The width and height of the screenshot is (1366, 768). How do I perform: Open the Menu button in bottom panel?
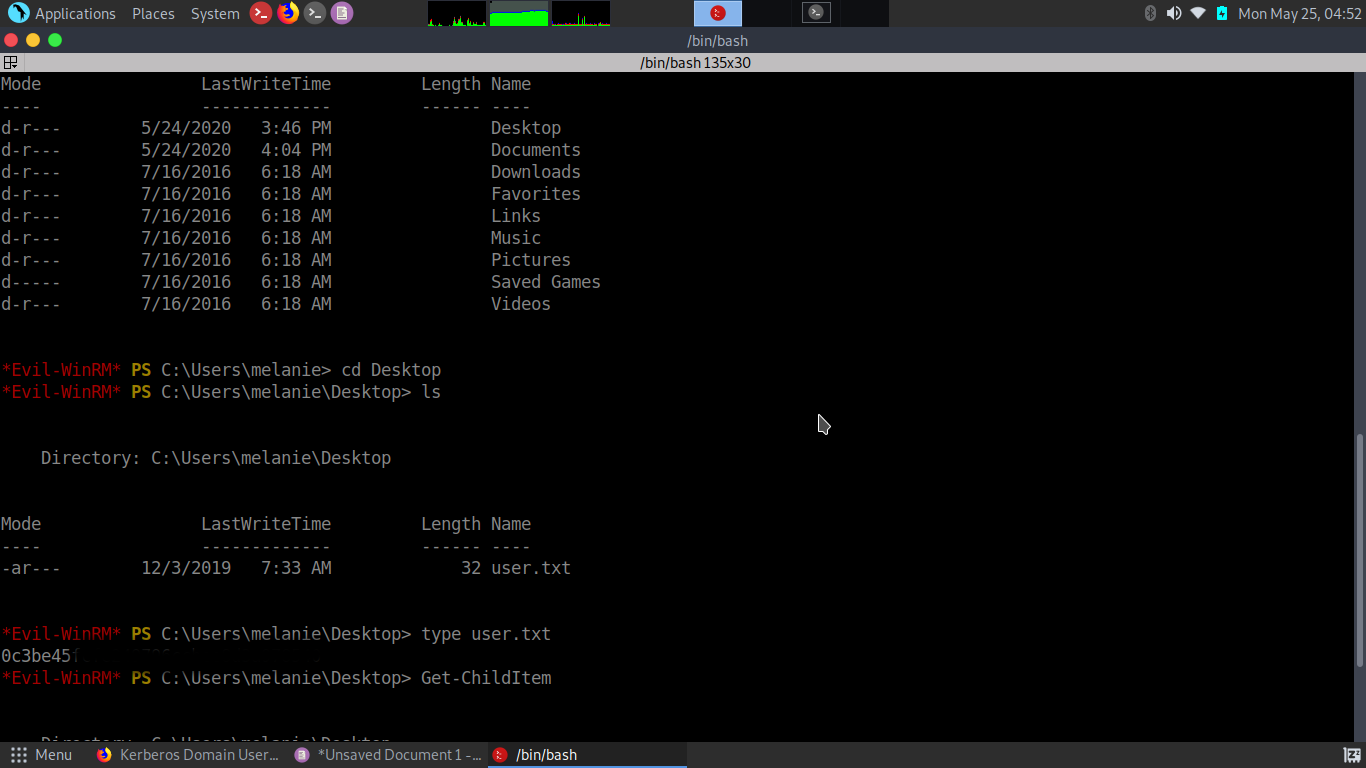pyautogui.click(x=42, y=755)
